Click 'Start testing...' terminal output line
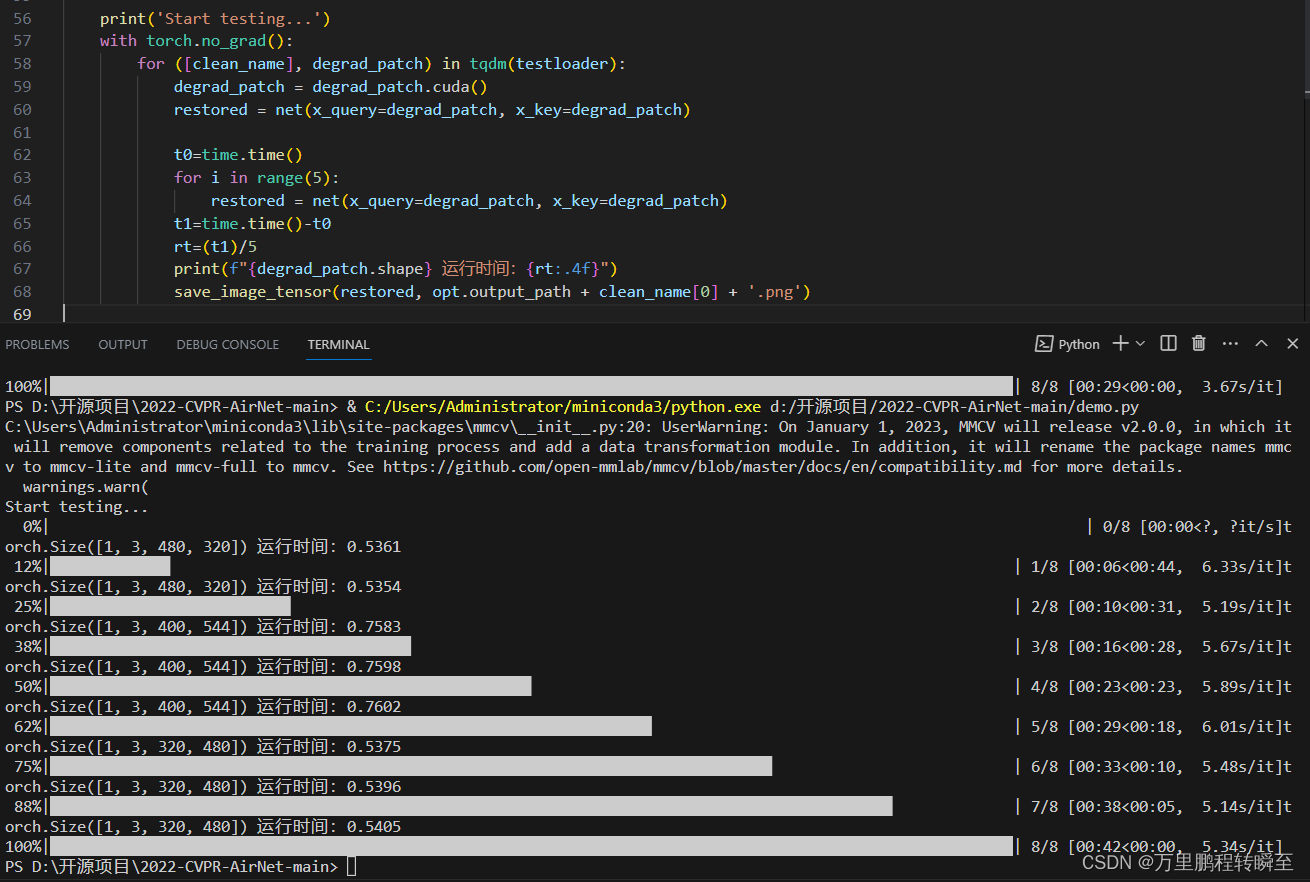The width and height of the screenshot is (1310, 882). (77, 506)
